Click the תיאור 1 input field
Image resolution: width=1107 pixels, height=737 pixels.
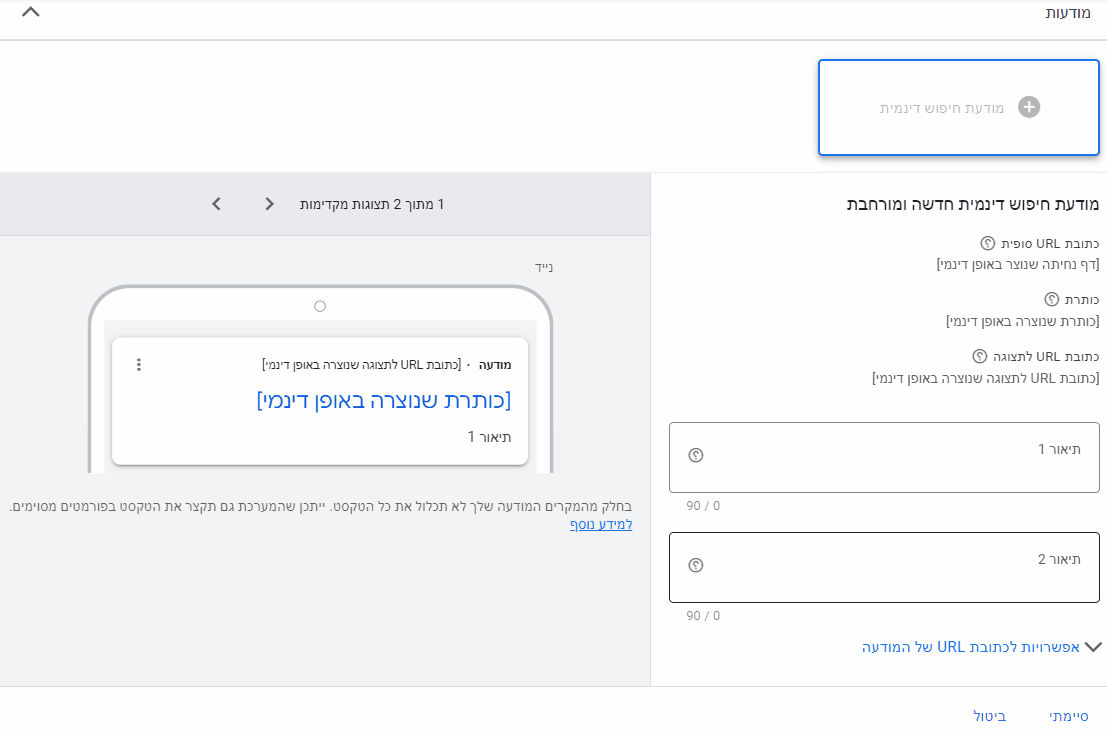tap(884, 457)
